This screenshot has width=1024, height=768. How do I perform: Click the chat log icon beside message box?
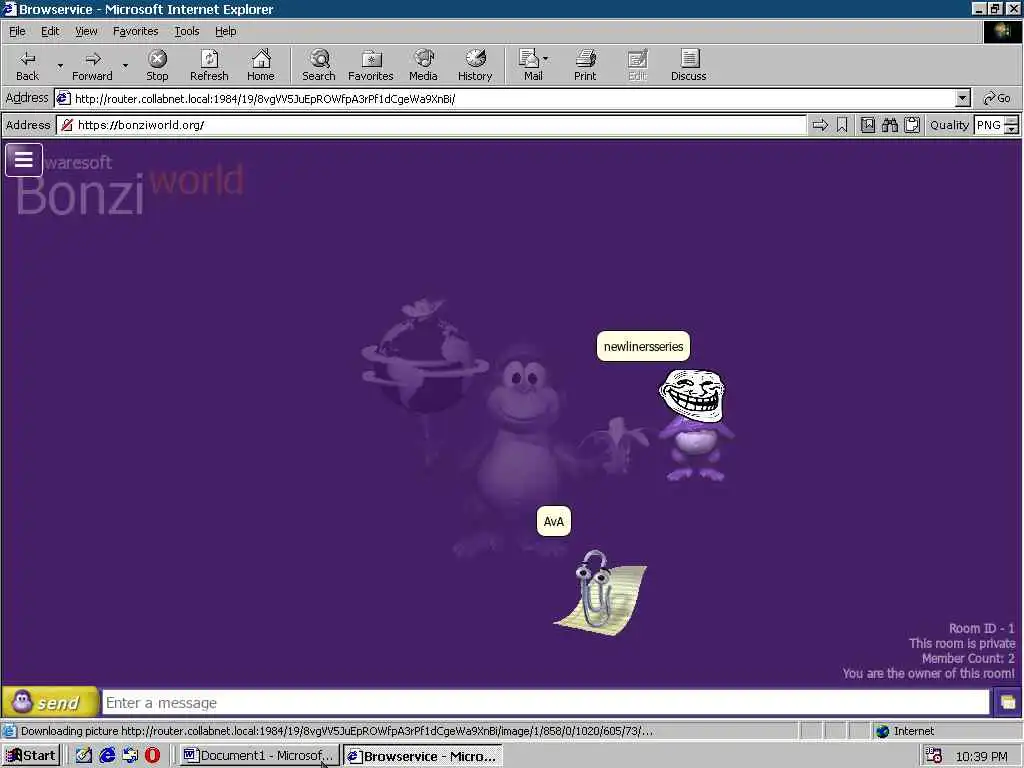(1008, 703)
